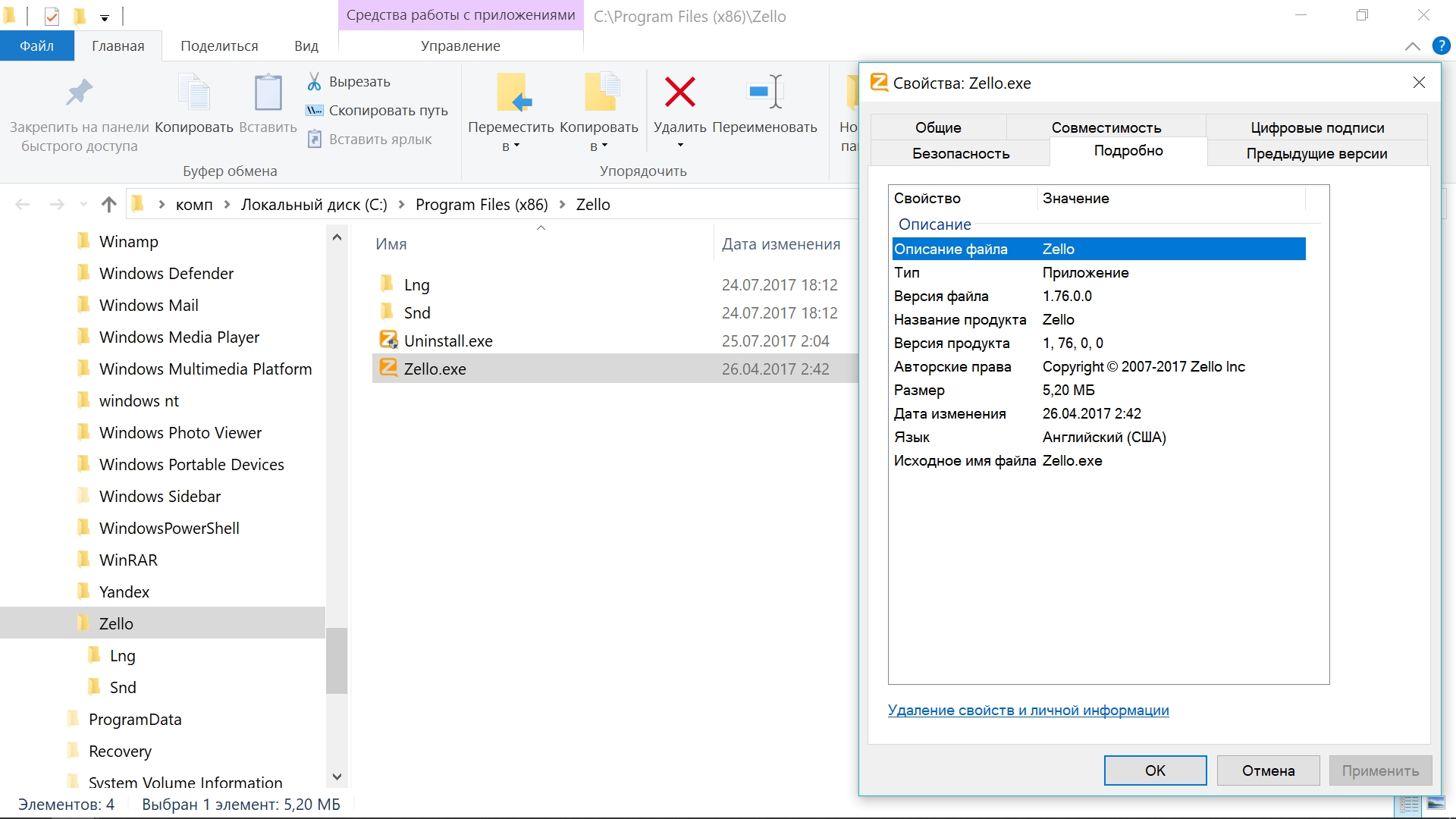
Task: Click the Copy icon in the Clipboard group
Action: tap(194, 93)
